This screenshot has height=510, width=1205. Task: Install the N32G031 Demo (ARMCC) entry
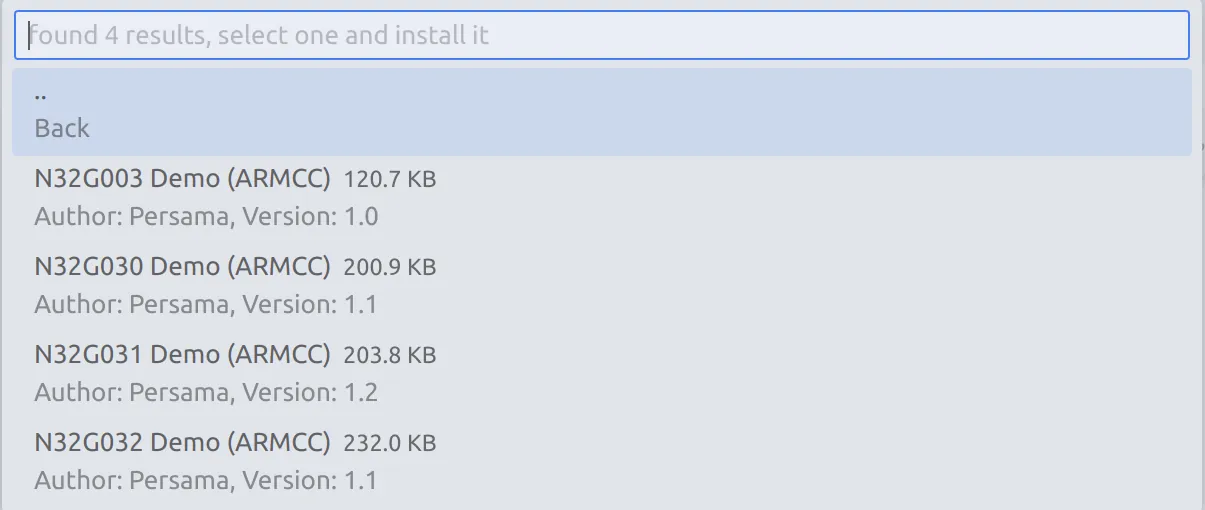click(x=182, y=355)
